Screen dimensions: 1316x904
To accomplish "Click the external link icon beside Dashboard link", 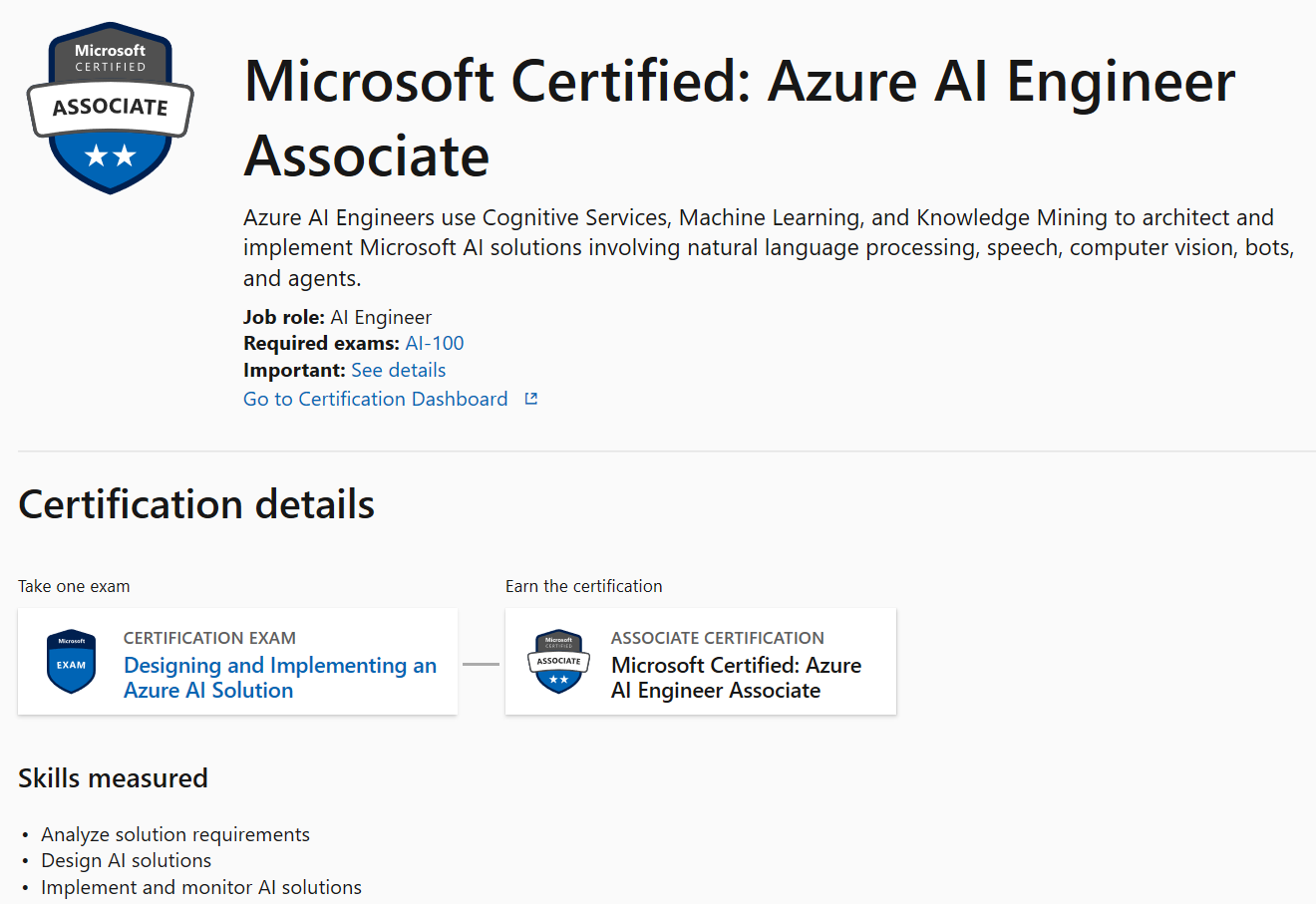I will pos(529,398).
